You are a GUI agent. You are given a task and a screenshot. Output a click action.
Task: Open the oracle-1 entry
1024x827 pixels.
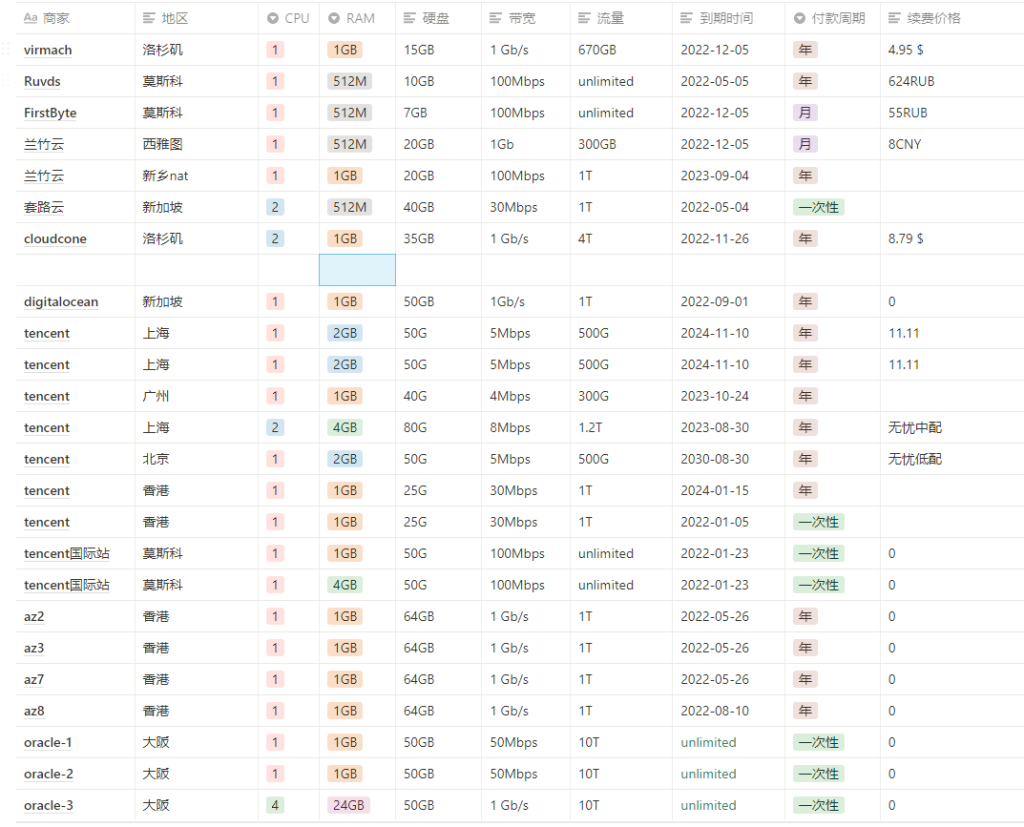(x=48, y=743)
